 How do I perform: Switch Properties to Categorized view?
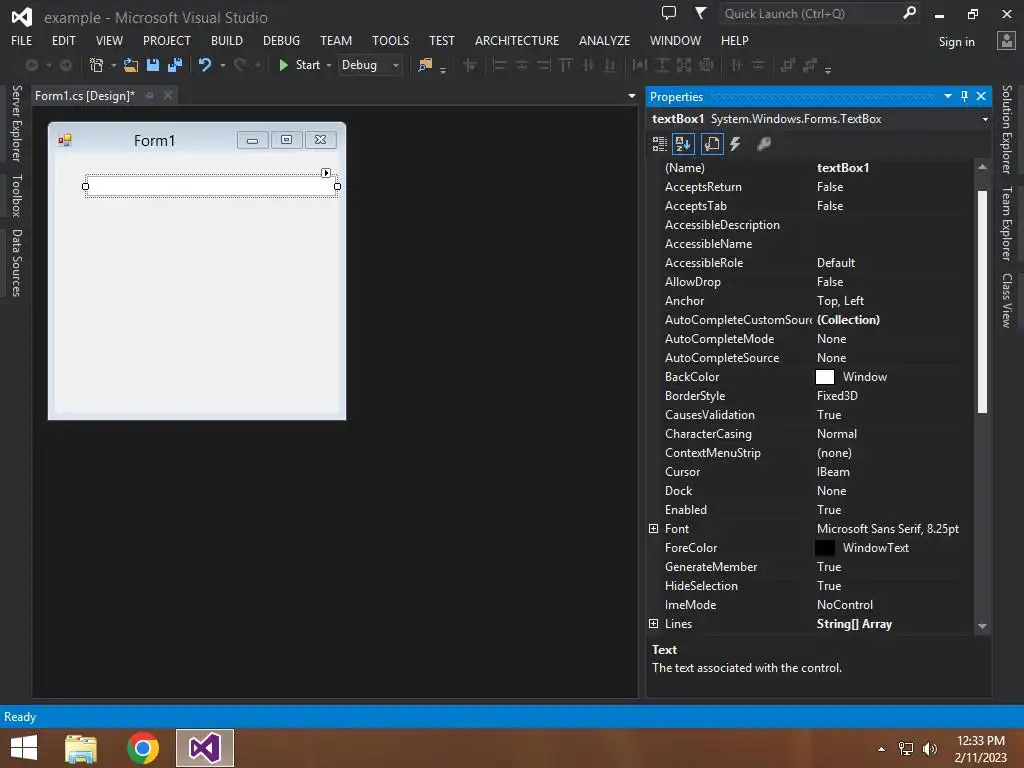pos(660,144)
